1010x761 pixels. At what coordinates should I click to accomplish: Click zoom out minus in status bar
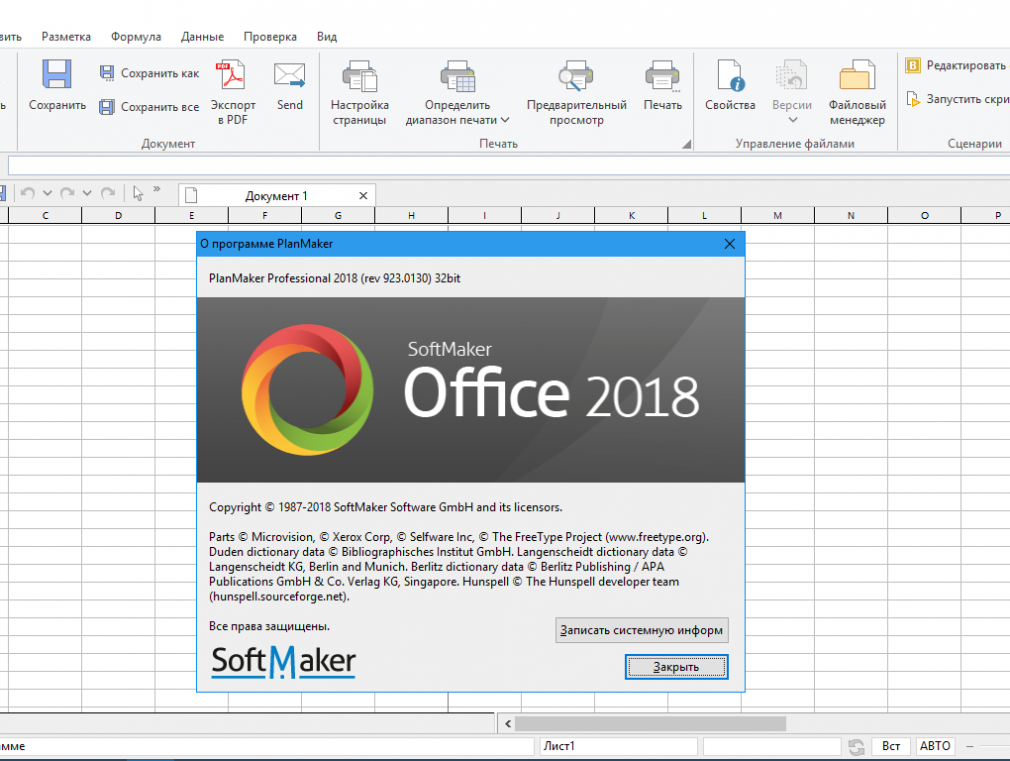969,746
